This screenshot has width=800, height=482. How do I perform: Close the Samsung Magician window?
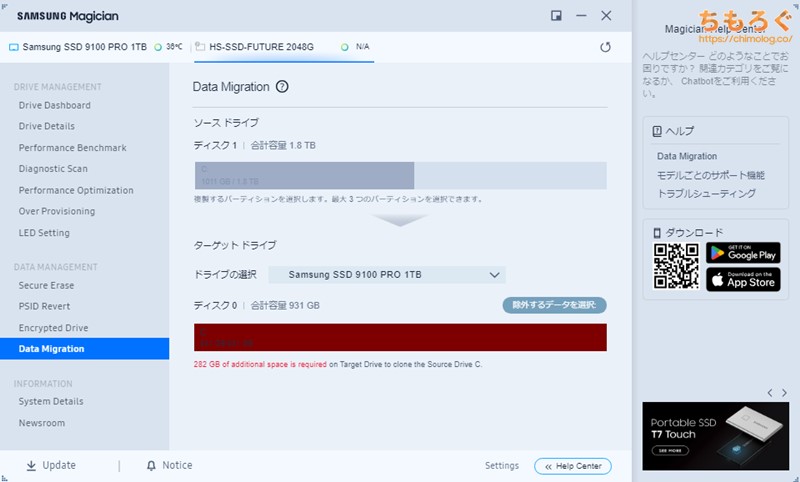coord(606,16)
